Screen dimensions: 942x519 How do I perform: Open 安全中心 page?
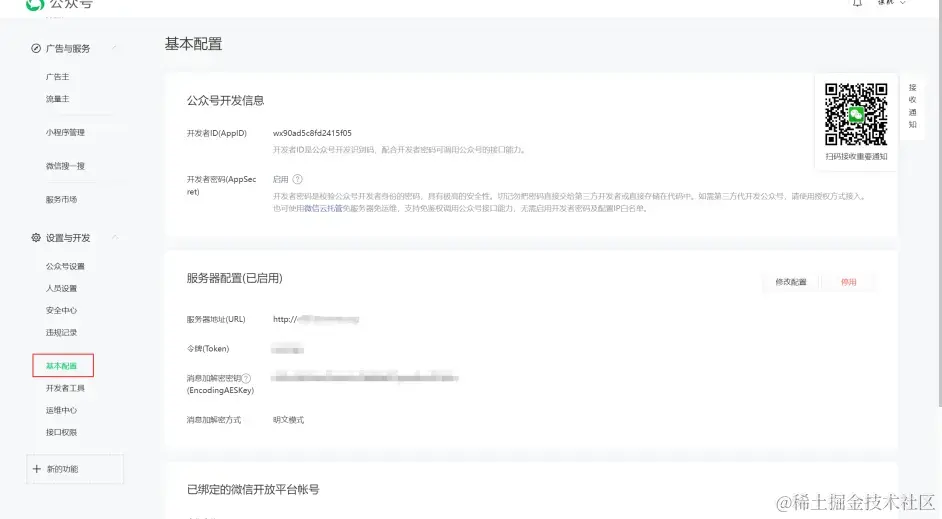point(61,311)
